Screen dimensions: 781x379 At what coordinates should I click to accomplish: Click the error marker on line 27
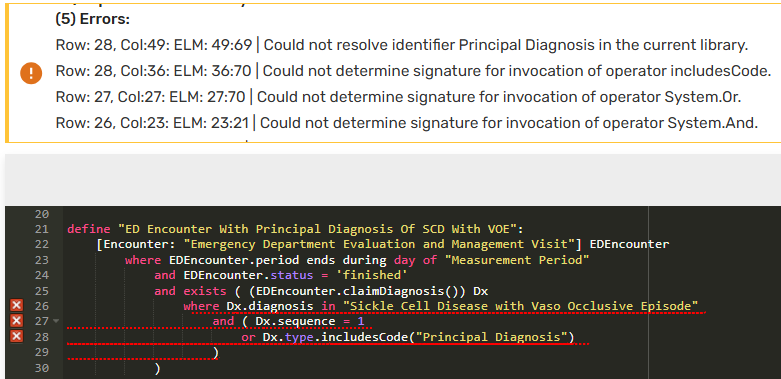tap(16, 321)
